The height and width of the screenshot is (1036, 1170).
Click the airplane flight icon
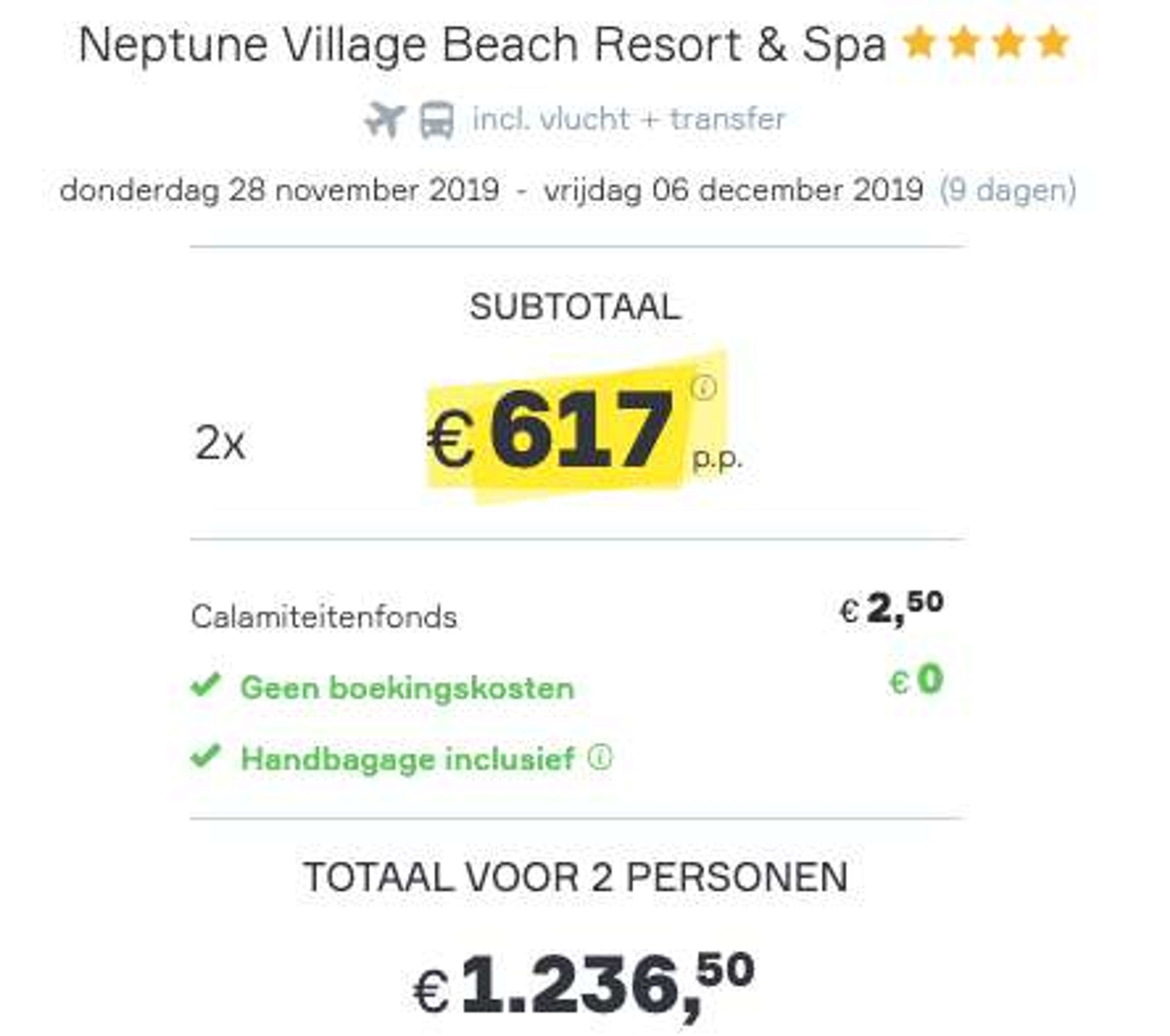(x=385, y=120)
